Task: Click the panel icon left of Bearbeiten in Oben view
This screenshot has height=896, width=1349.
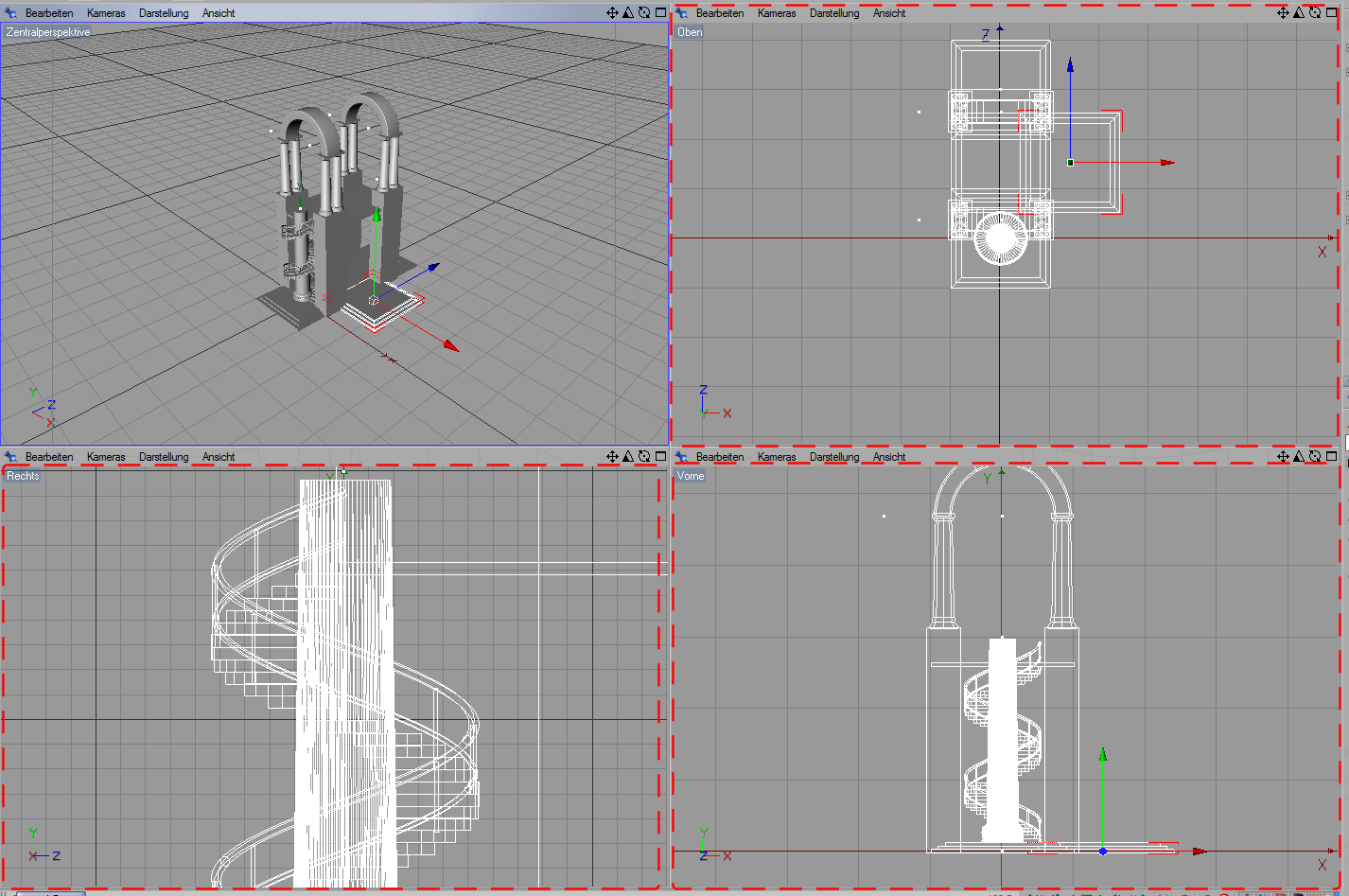Action: [x=681, y=13]
